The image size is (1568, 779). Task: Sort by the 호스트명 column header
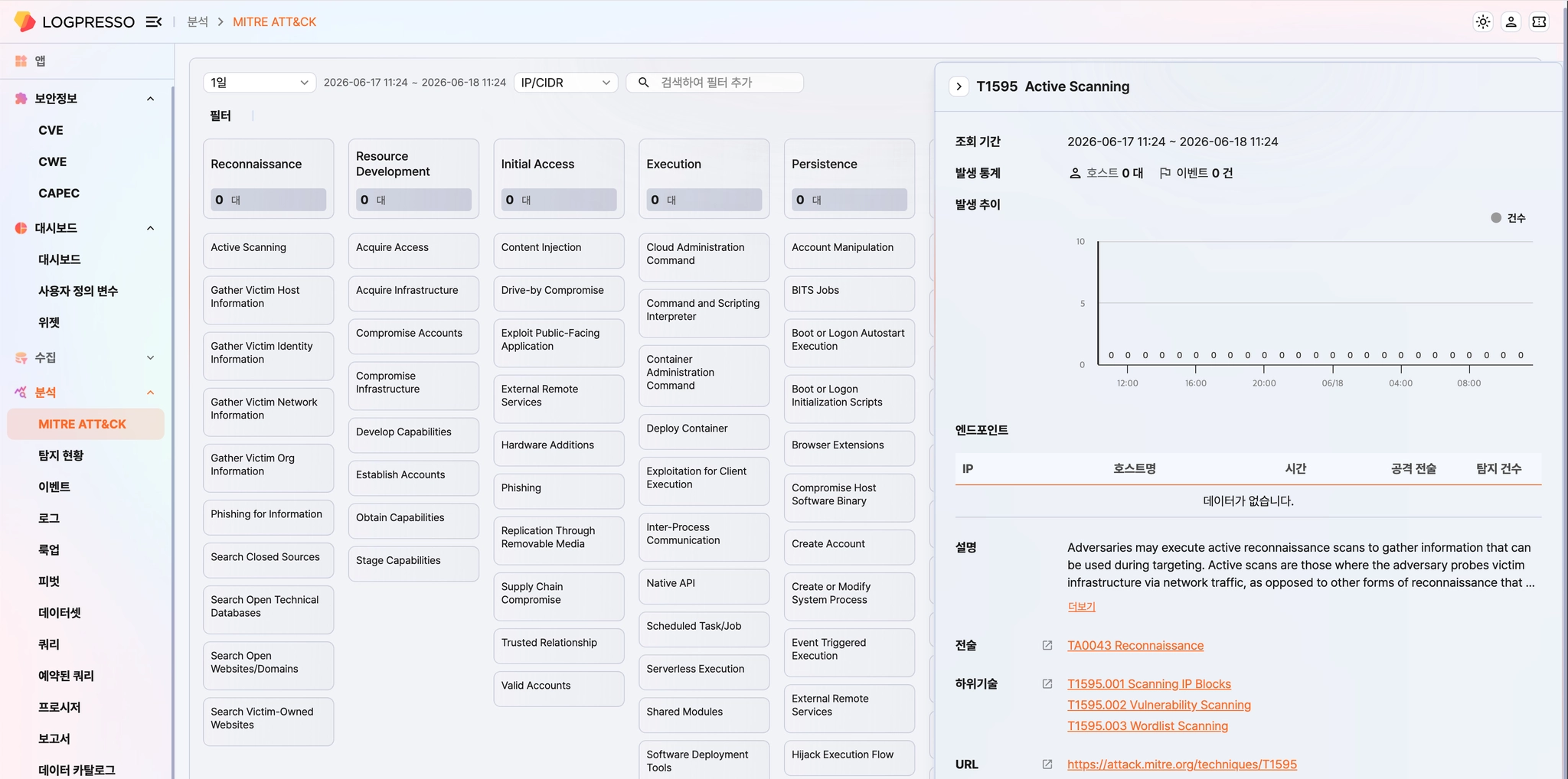(1134, 469)
